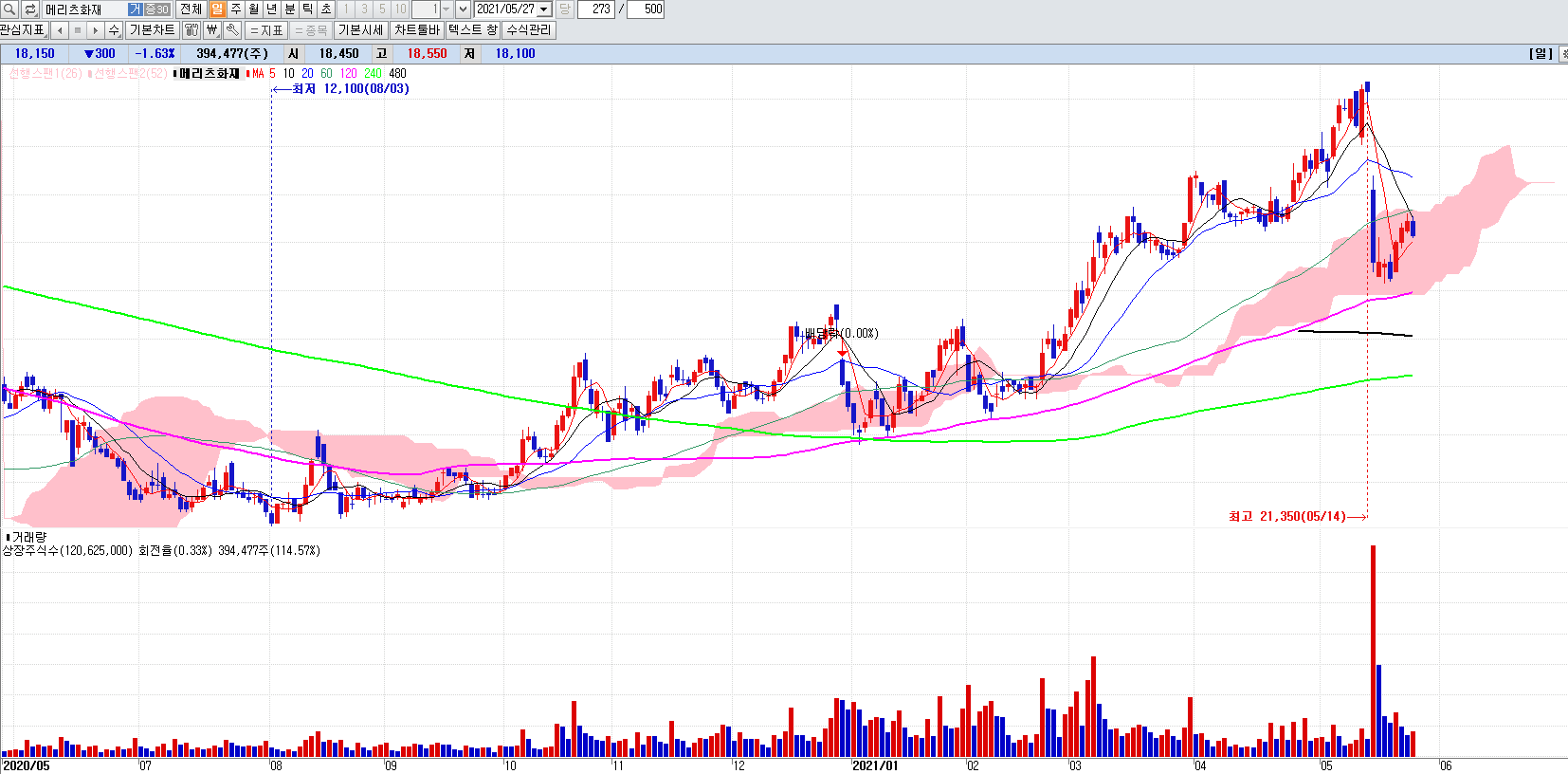Select the 일 (daily) period toggle
This screenshot has width=1568, height=774.
tap(218, 9)
